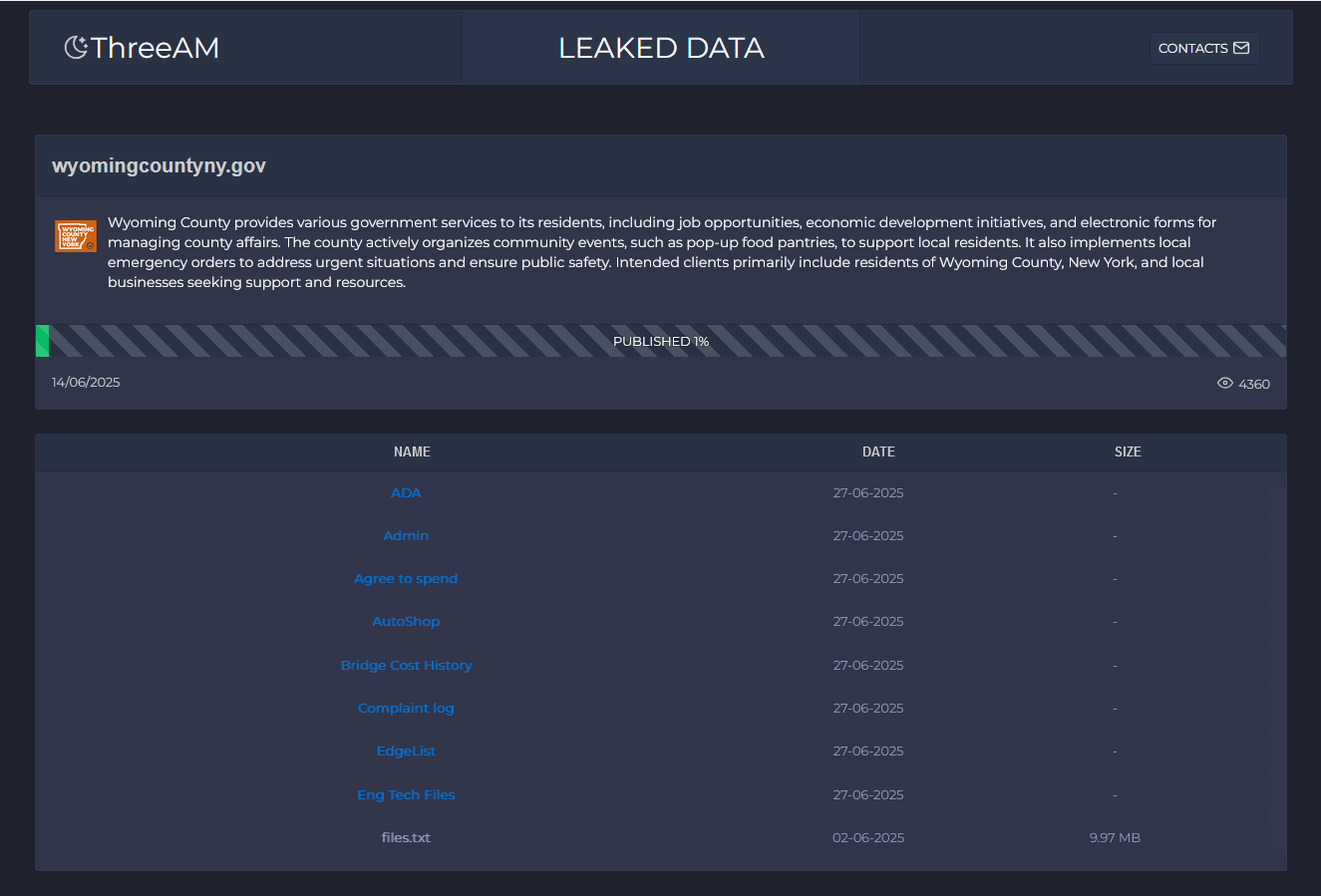Click the 4360 view count

pyautogui.click(x=1254, y=384)
